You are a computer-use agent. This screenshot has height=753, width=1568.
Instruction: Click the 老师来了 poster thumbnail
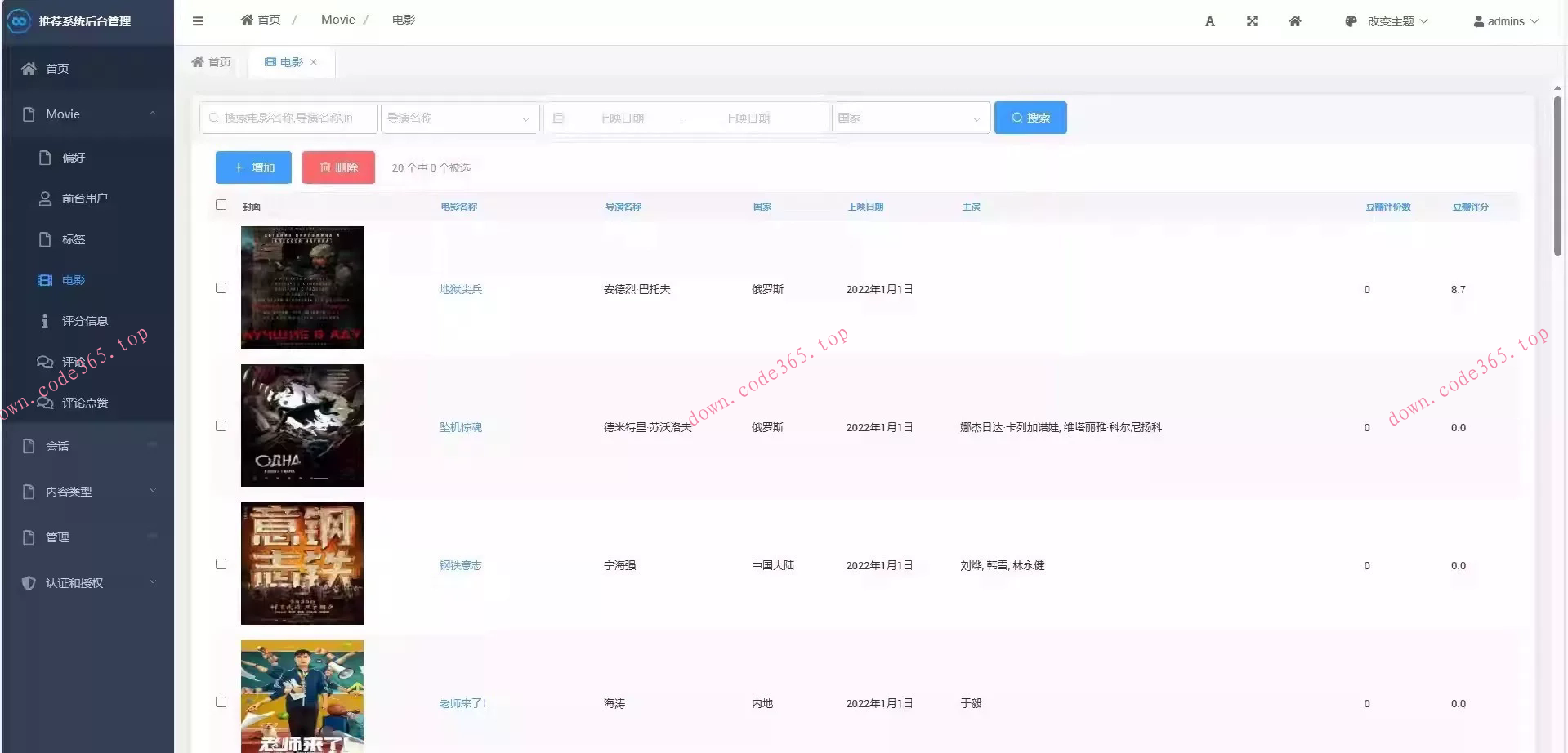[302, 697]
